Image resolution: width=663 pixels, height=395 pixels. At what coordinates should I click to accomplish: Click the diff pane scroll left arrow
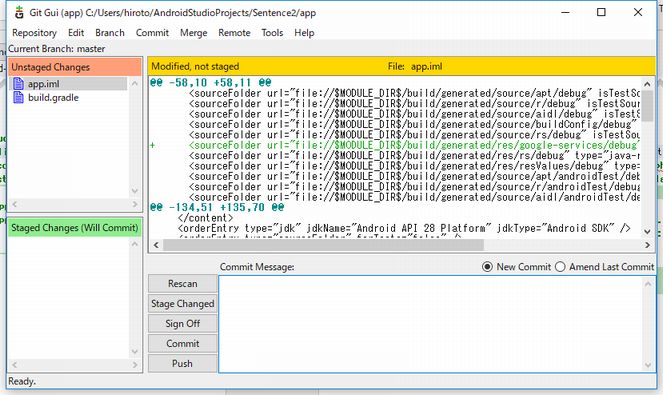click(156, 245)
